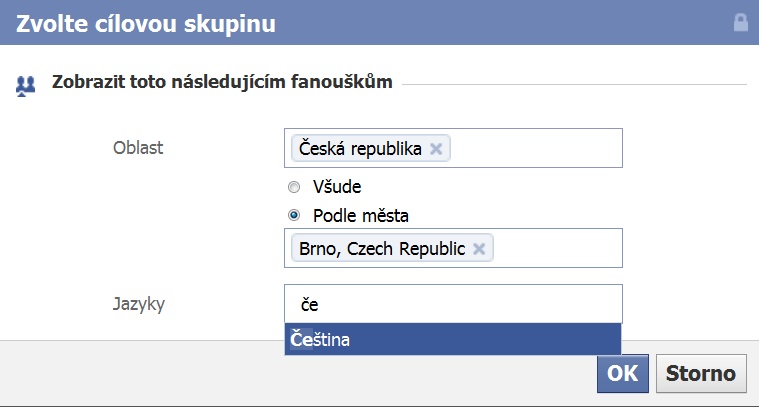Click the 'Oblast' field label

pos(138,148)
